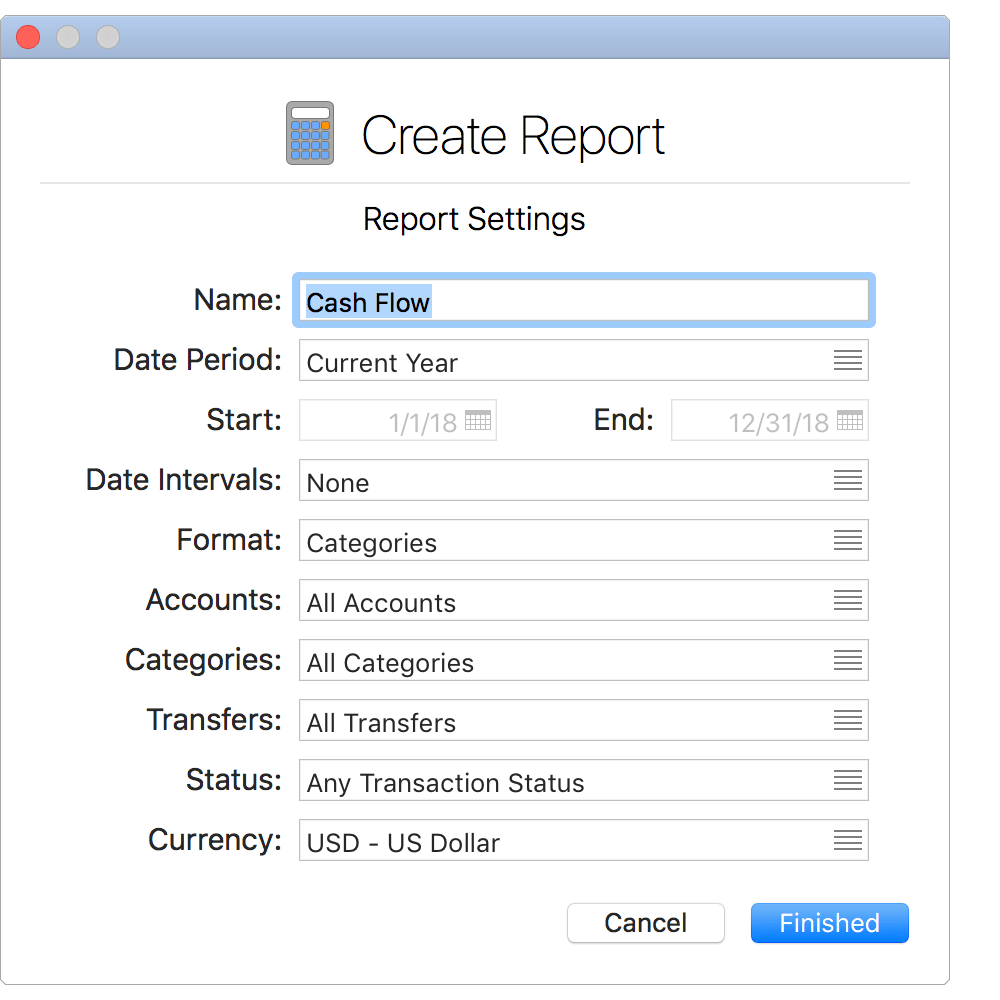This screenshot has height=1000, width=1000.
Task: Click the menu lines icon on Currency field
Action: pyautogui.click(x=848, y=840)
